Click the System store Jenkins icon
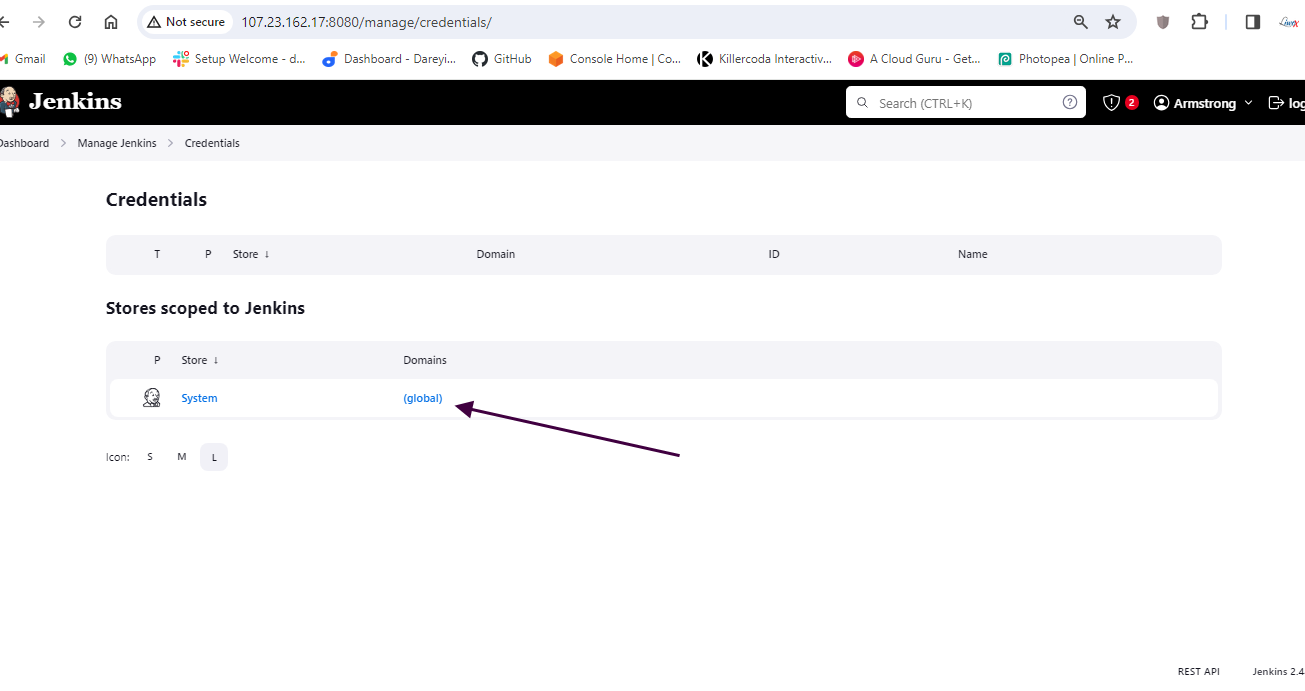The width and height of the screenshot is (1305, 691). point(152,398)
